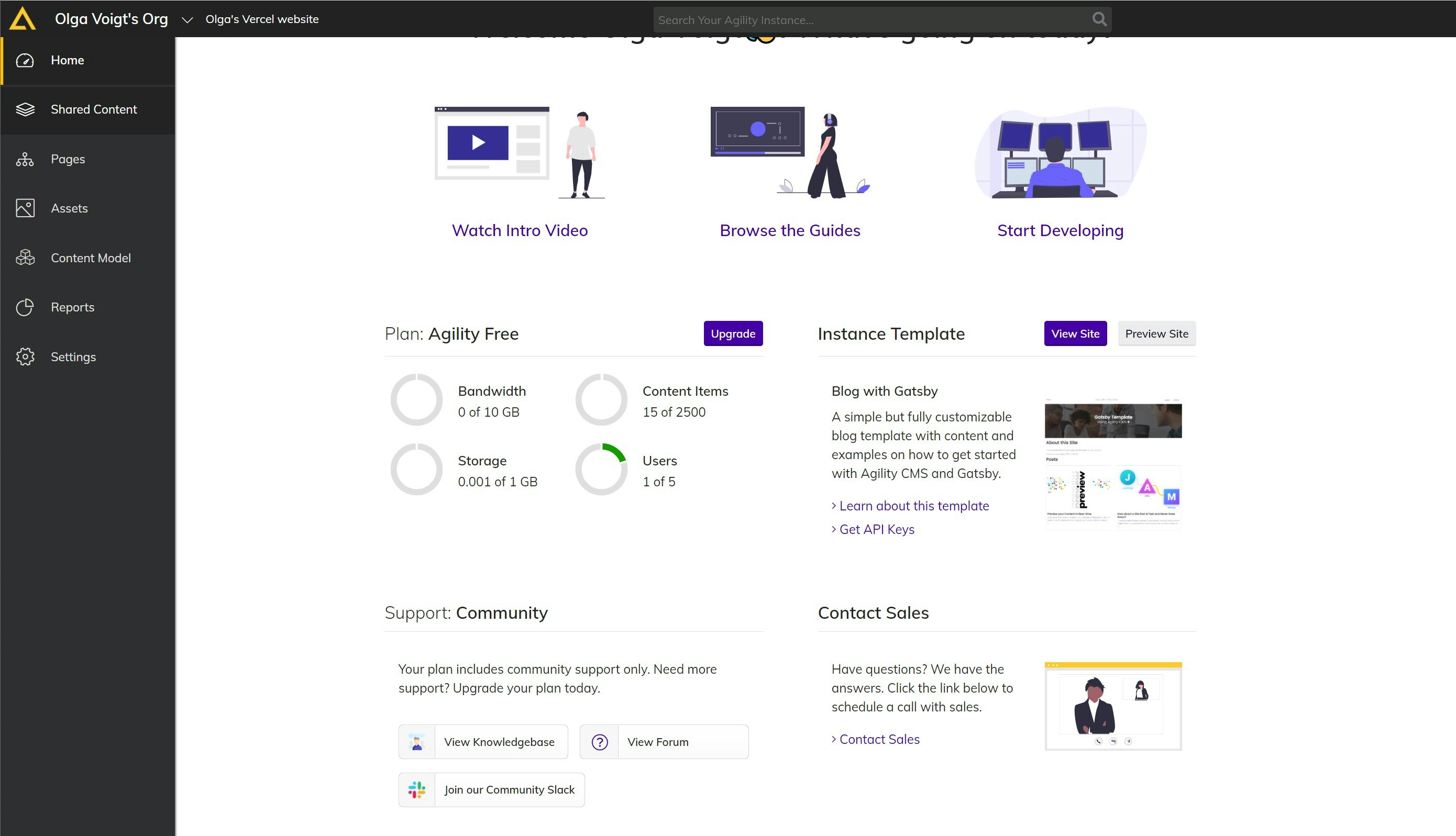Screen dimensions: 1456x836
Task: Click the Content Model cubes icon
Action: (25, 258)
